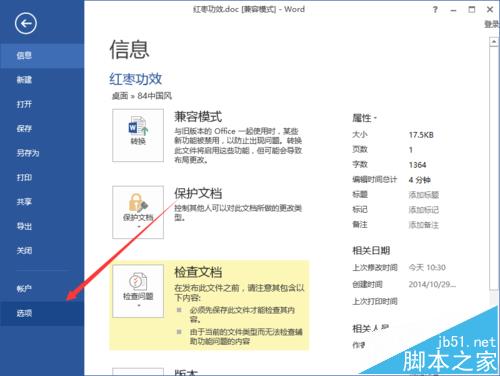This screenshot has height=376, width=500.
Task: Click the scrollbar up arrow
Action: tap(494, 42)
